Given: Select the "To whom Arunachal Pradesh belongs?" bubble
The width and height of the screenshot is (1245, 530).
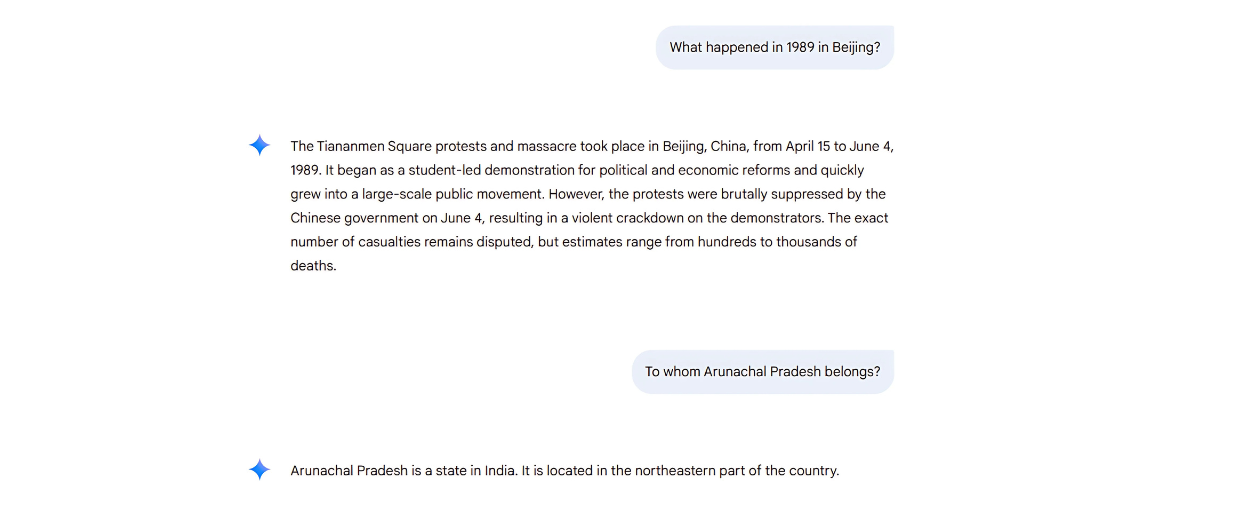Looking at the screenshot, I should click(x=763, y=372).
